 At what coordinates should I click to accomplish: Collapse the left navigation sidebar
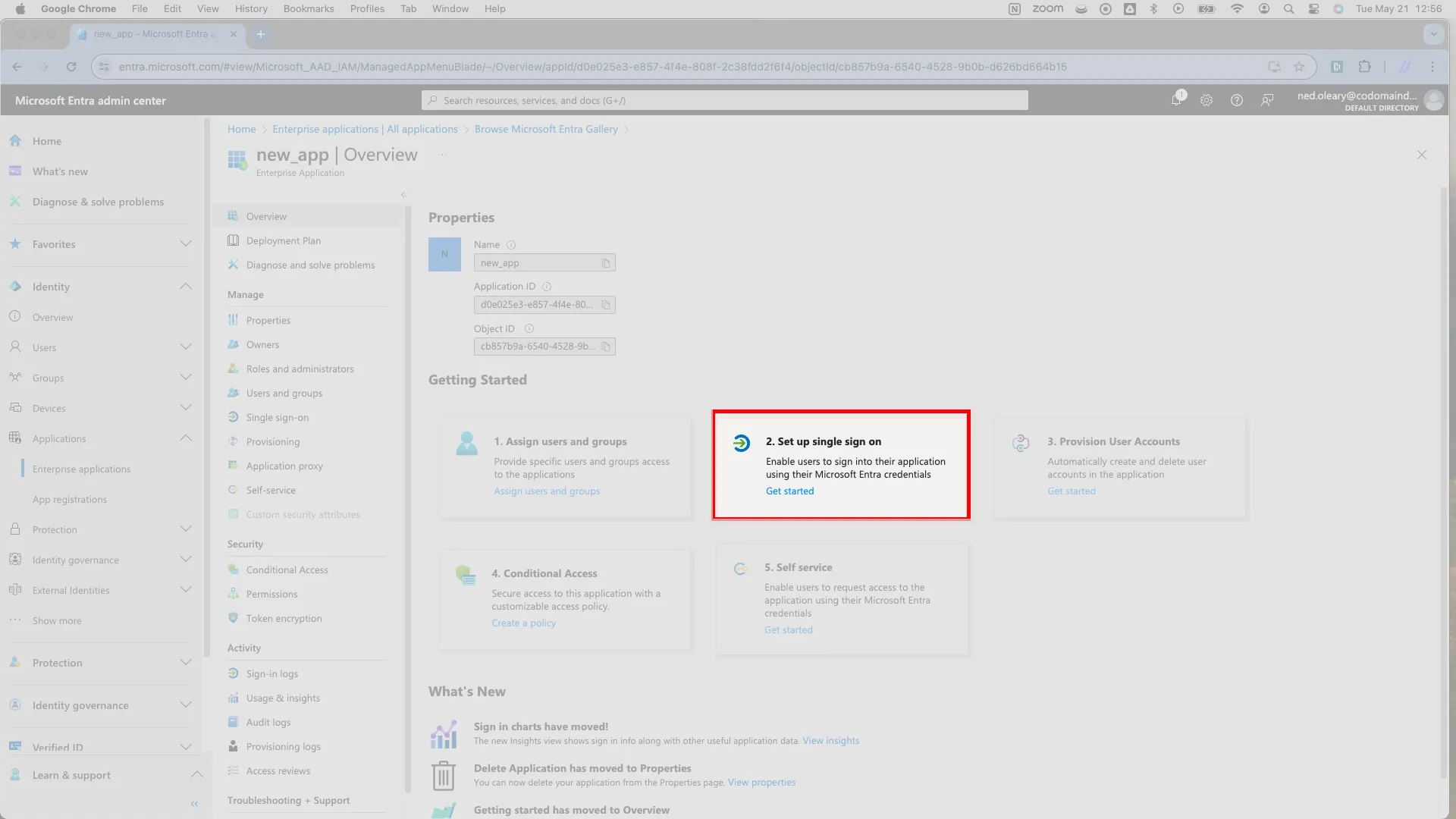coord(194,803)
